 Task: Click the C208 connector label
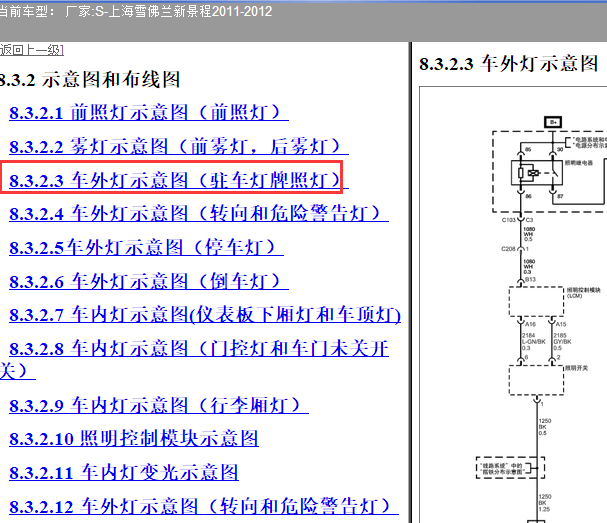click(508, 249)
